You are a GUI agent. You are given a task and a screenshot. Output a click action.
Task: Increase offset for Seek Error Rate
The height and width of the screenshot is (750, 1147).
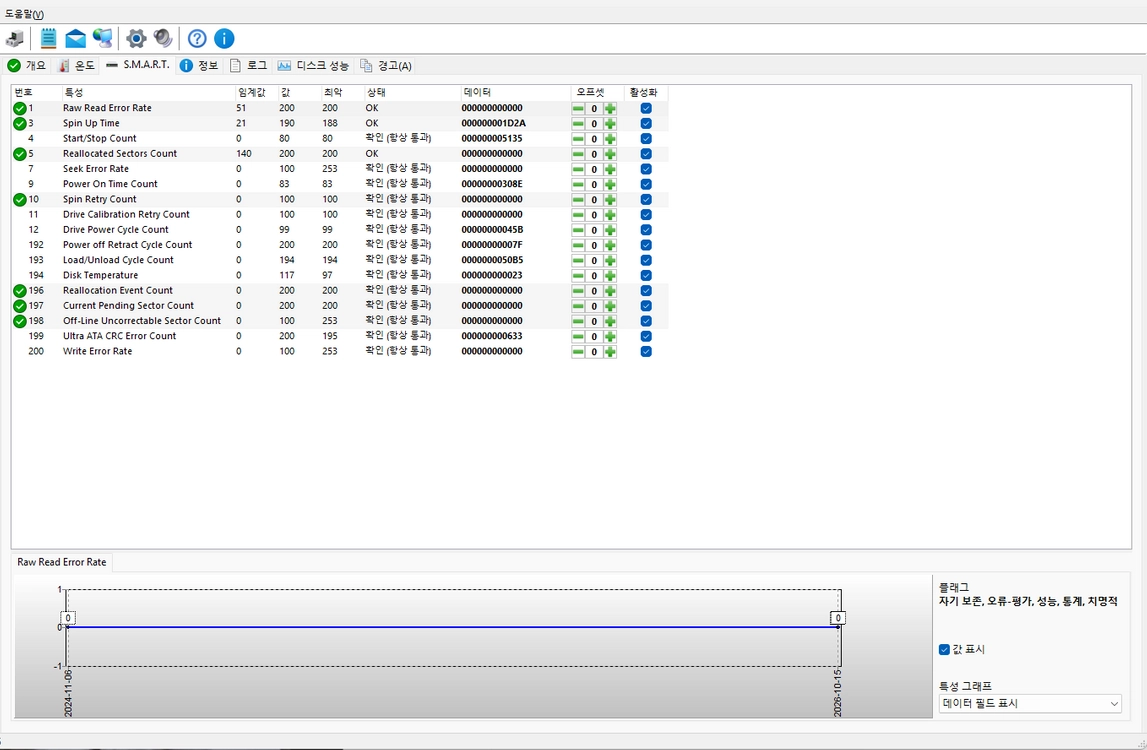coord(610,169)
